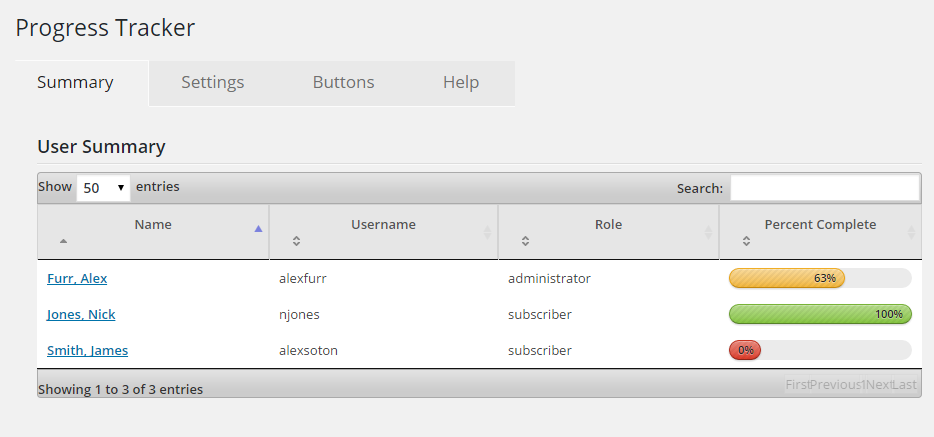Click the Search input field

(x=825, y=188)
